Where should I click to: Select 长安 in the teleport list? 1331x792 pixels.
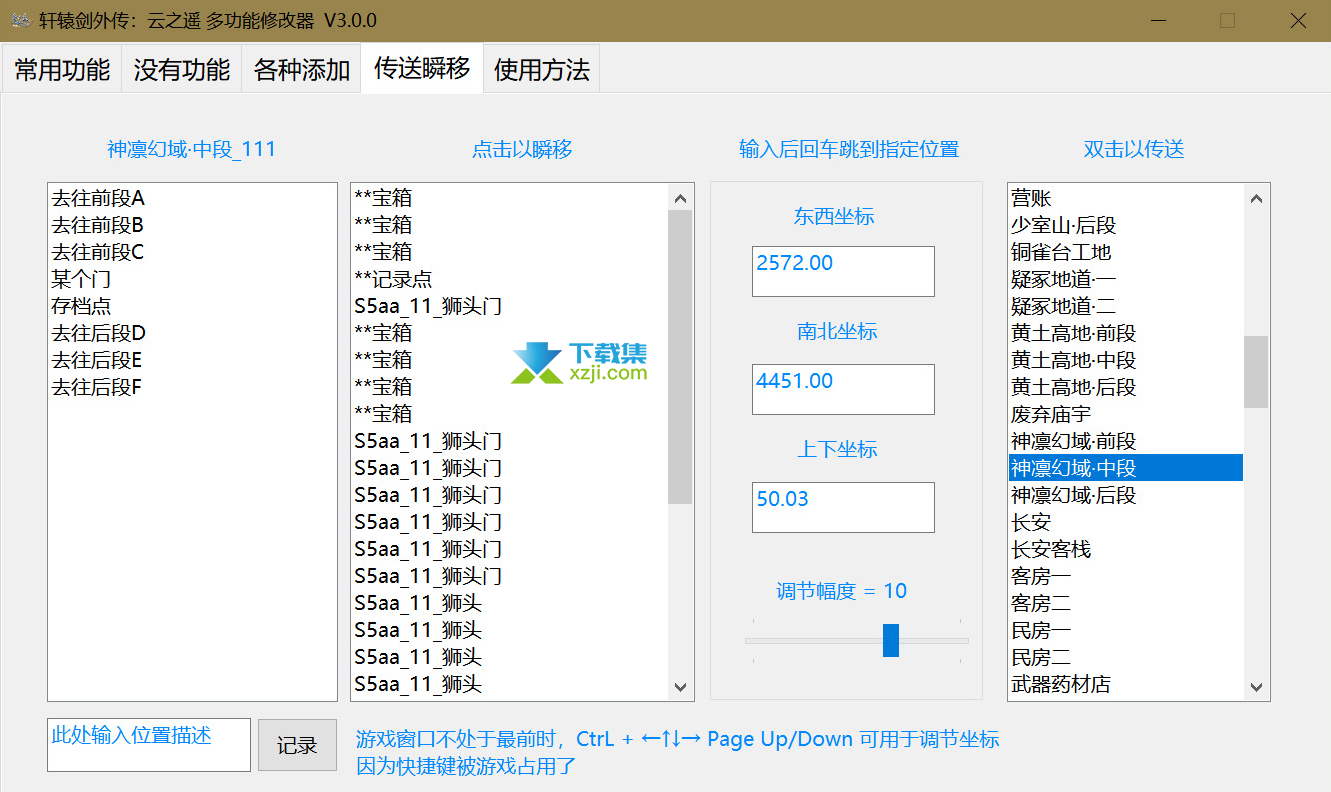click(1126, 522)
